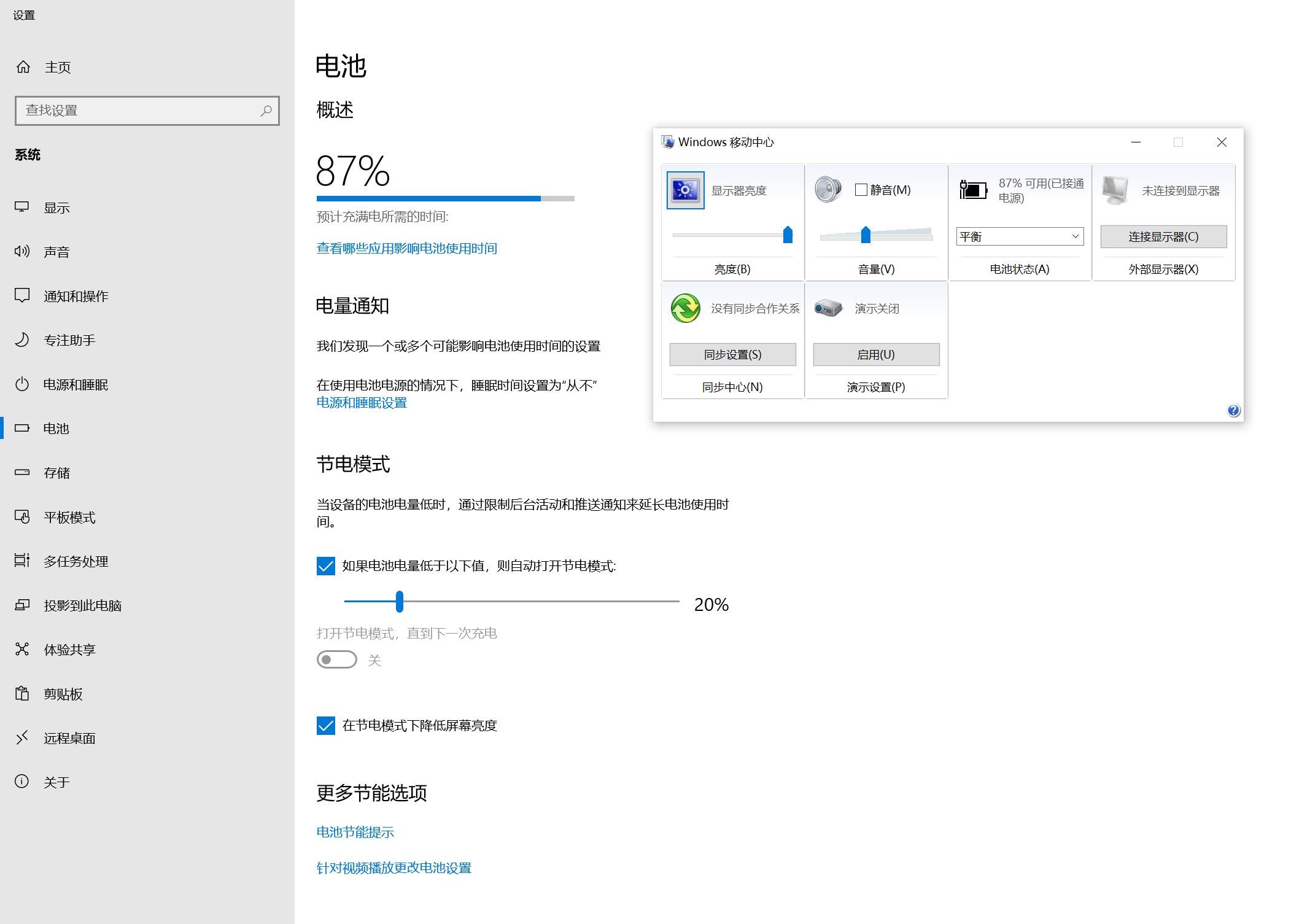The height and width of the screenshot is (924, 1302).
Task: Click the 连接显示器(C) button
Action: click(x=1163, y=236)
